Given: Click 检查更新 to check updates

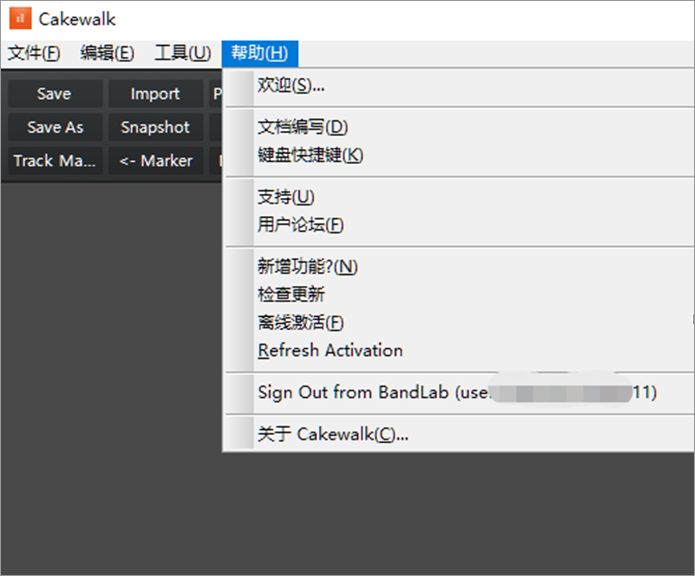Looking at the screenshot, I should click(460, 295).
